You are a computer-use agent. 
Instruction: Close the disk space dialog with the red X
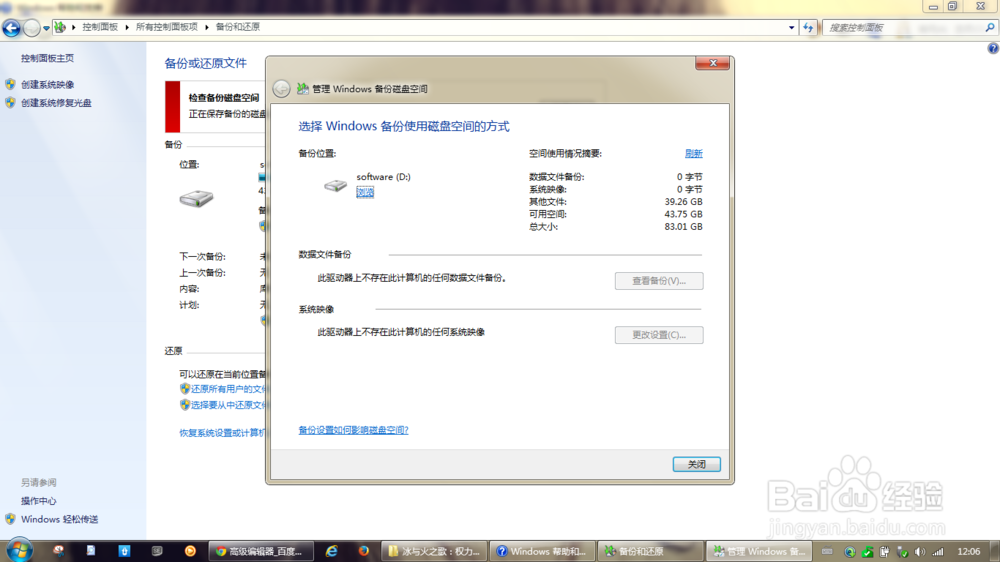[x=712, y=63]
